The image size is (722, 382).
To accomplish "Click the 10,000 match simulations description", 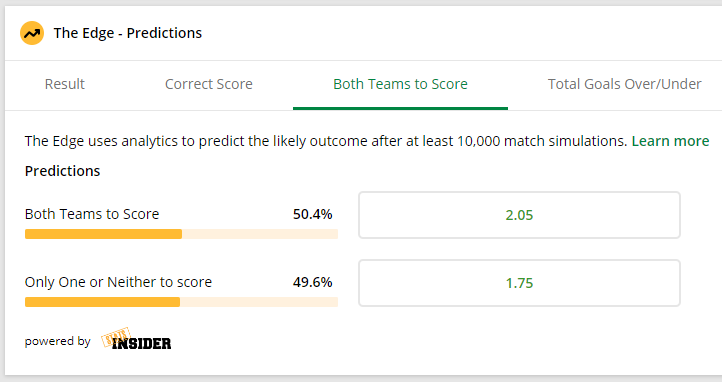I will pos(326,141).
